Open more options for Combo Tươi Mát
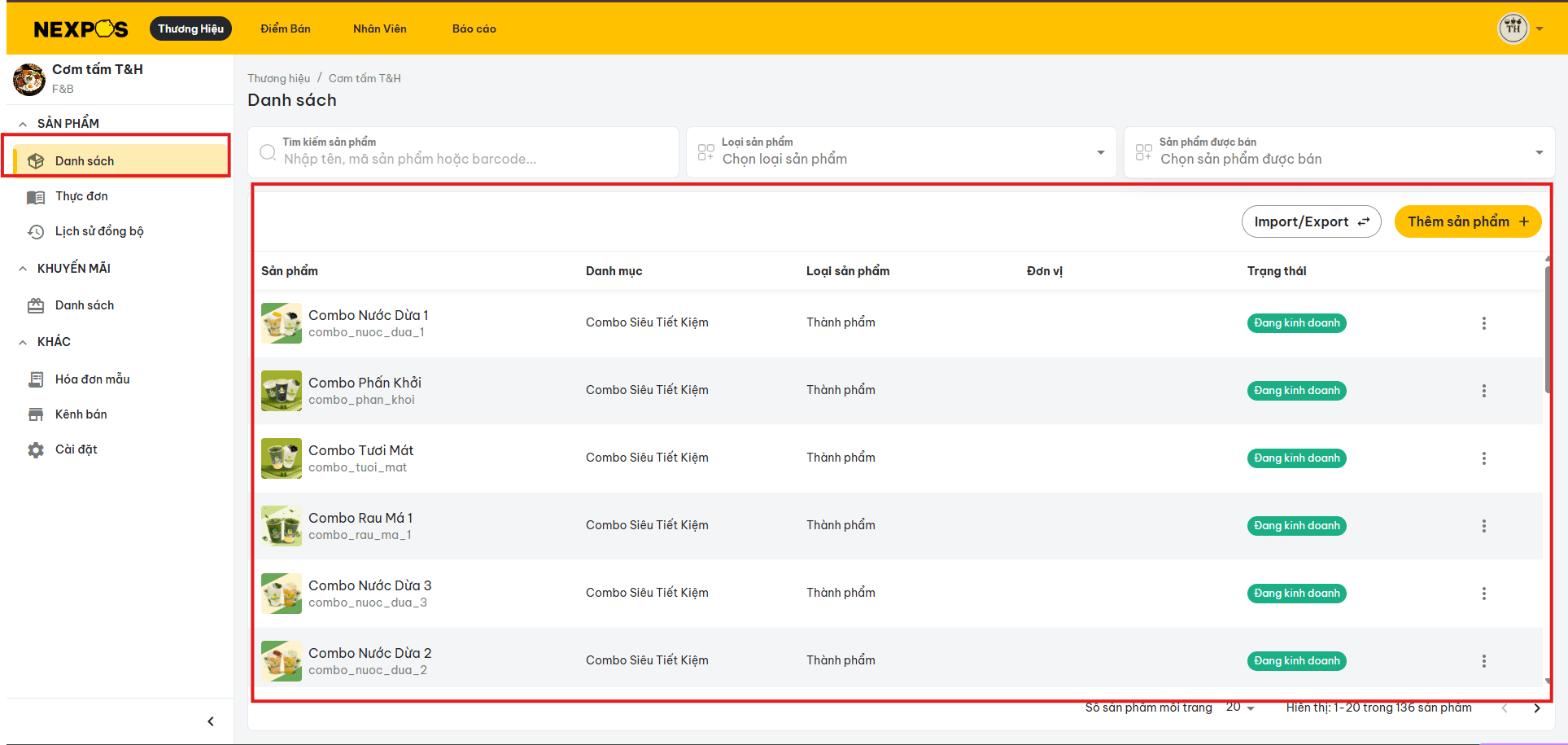 1484,458
